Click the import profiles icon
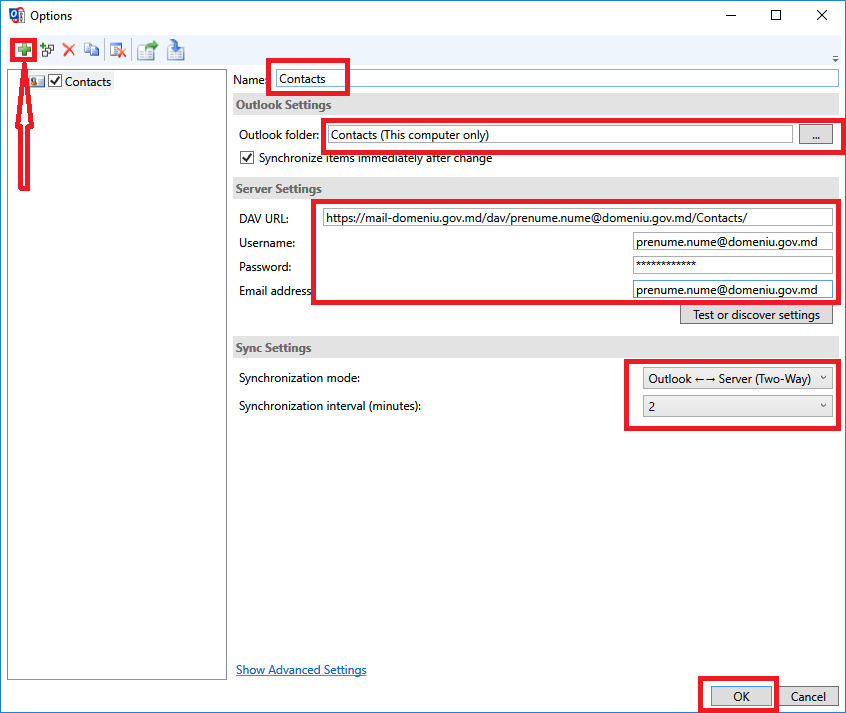The height and width of the screenshot is (713, 846). click(176, 49)
